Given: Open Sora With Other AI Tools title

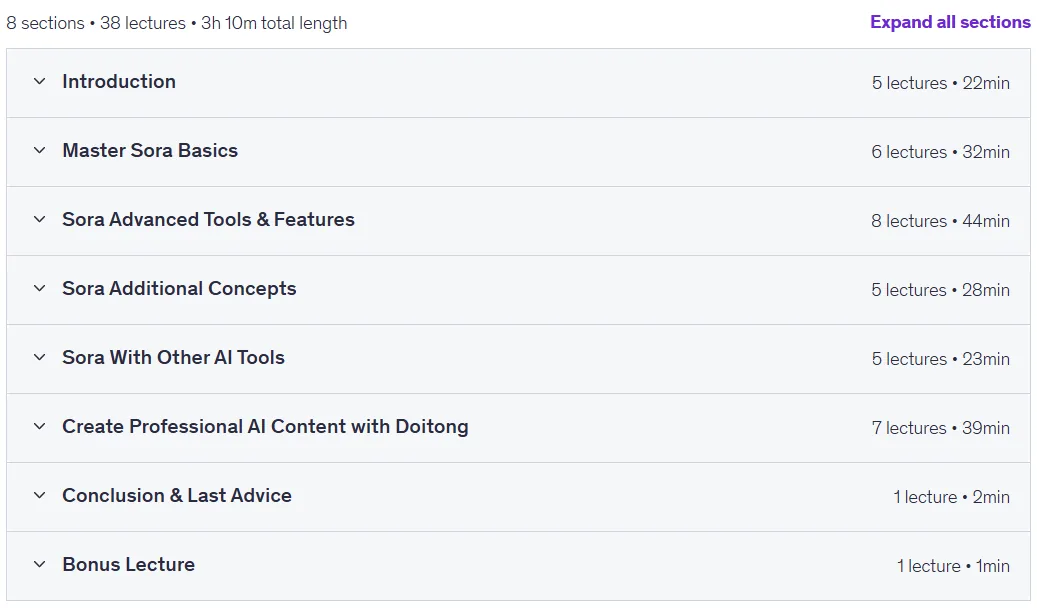Looking at the screenshot, I should [173, 357].
